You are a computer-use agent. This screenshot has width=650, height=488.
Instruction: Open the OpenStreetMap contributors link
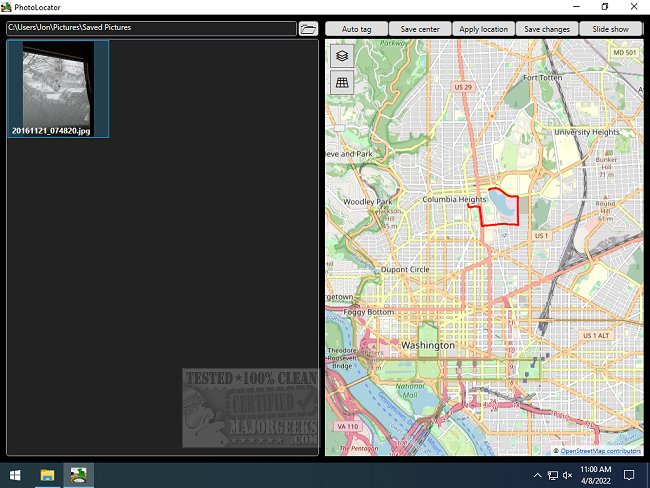[x=600, y=451]
